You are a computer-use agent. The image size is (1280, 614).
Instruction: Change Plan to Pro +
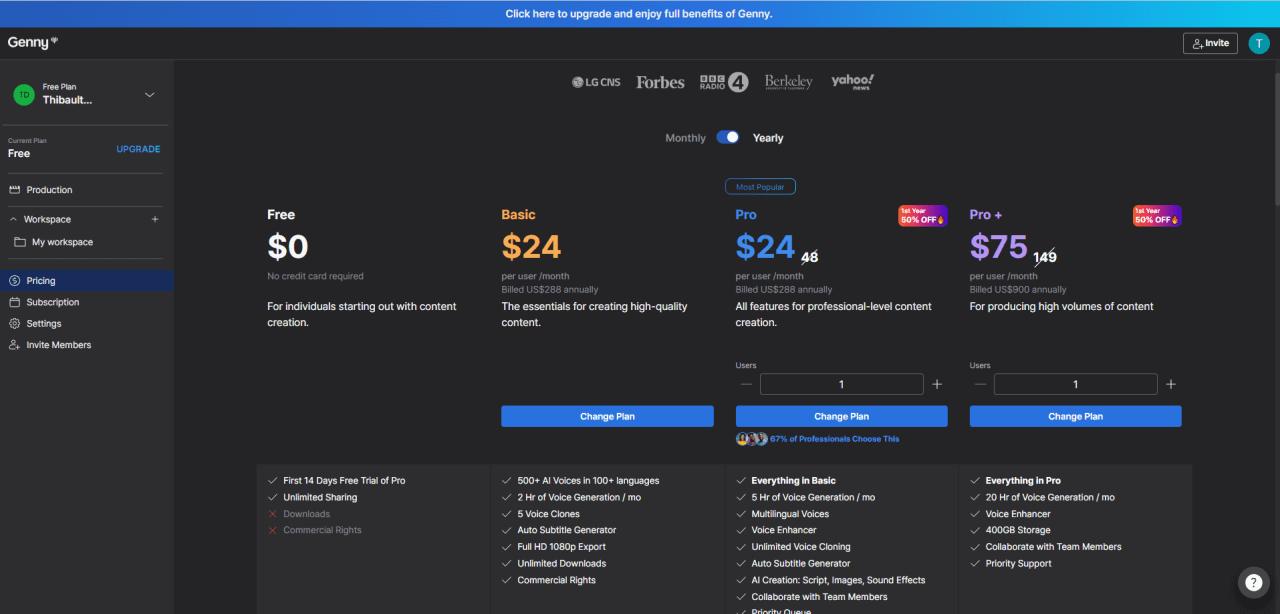1075,416
